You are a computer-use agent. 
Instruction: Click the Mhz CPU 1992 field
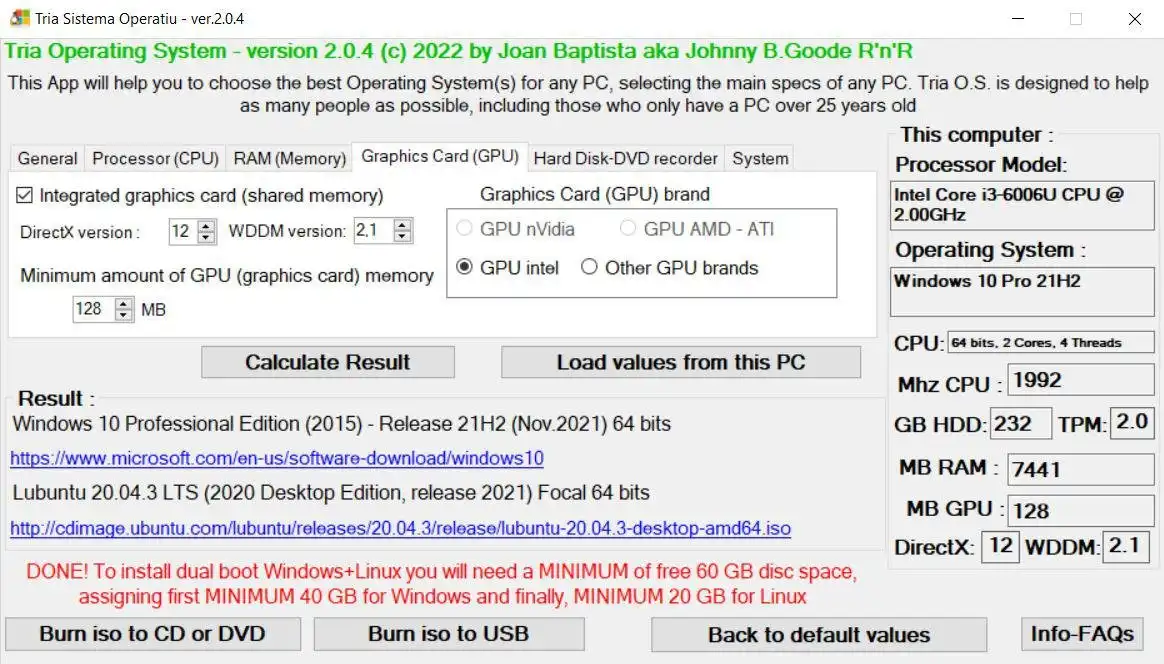coord(1080,380)
